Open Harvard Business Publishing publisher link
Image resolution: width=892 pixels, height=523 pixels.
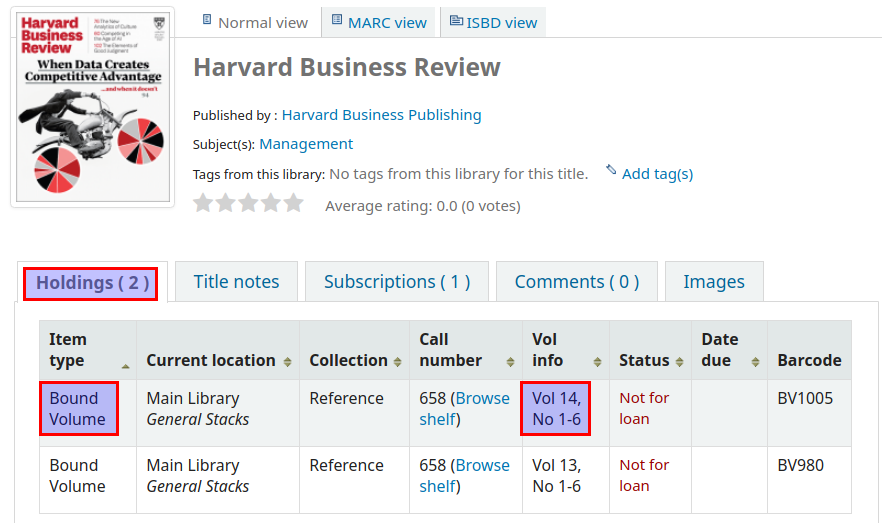382,115
